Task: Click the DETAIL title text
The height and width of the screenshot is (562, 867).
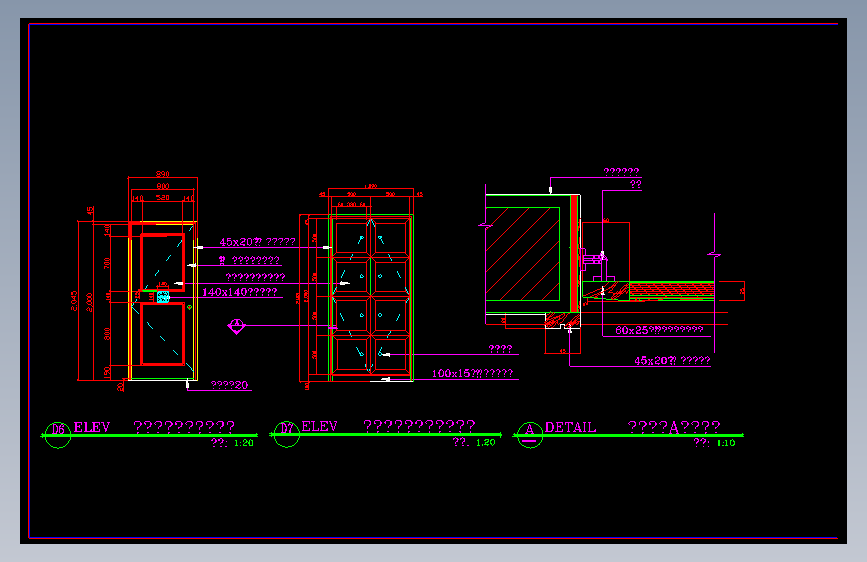Action: click(571, 428)
